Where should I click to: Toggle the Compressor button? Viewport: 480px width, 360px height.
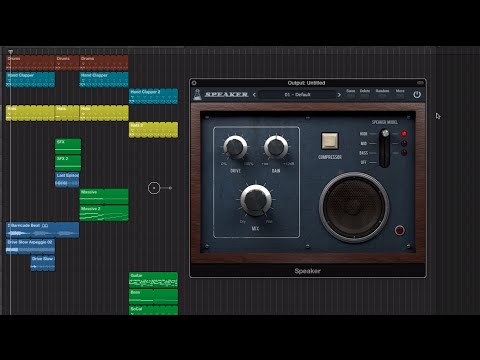(x=330, y=141)
